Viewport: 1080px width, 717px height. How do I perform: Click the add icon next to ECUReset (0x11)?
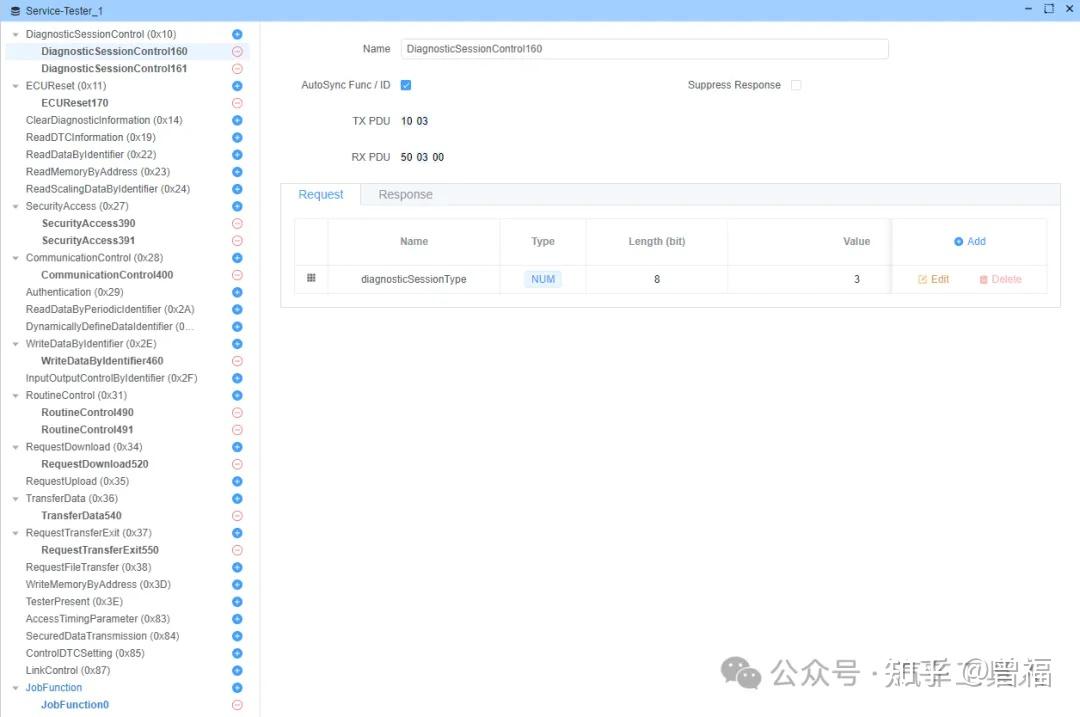237,85
